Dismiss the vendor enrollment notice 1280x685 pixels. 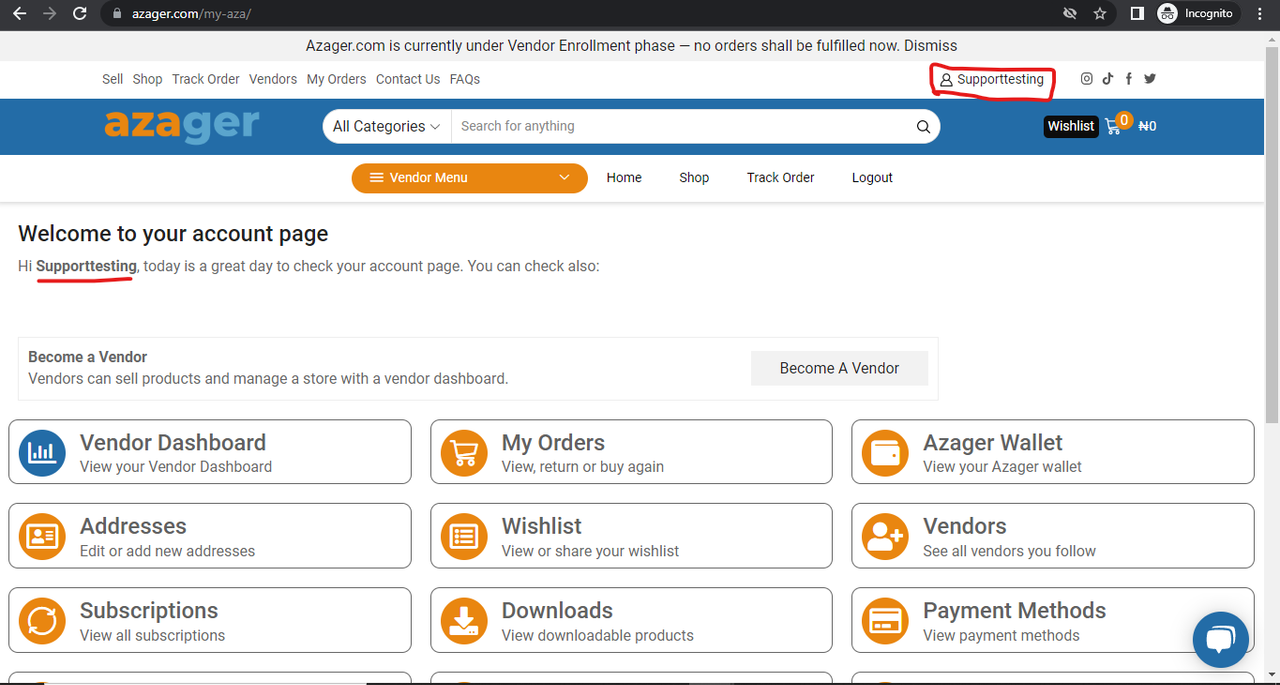click(x=931, y=46)
